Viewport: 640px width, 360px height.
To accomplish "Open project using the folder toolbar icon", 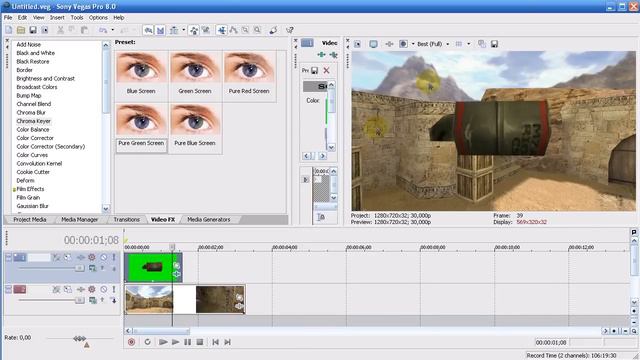I will [x=21, y=30].
